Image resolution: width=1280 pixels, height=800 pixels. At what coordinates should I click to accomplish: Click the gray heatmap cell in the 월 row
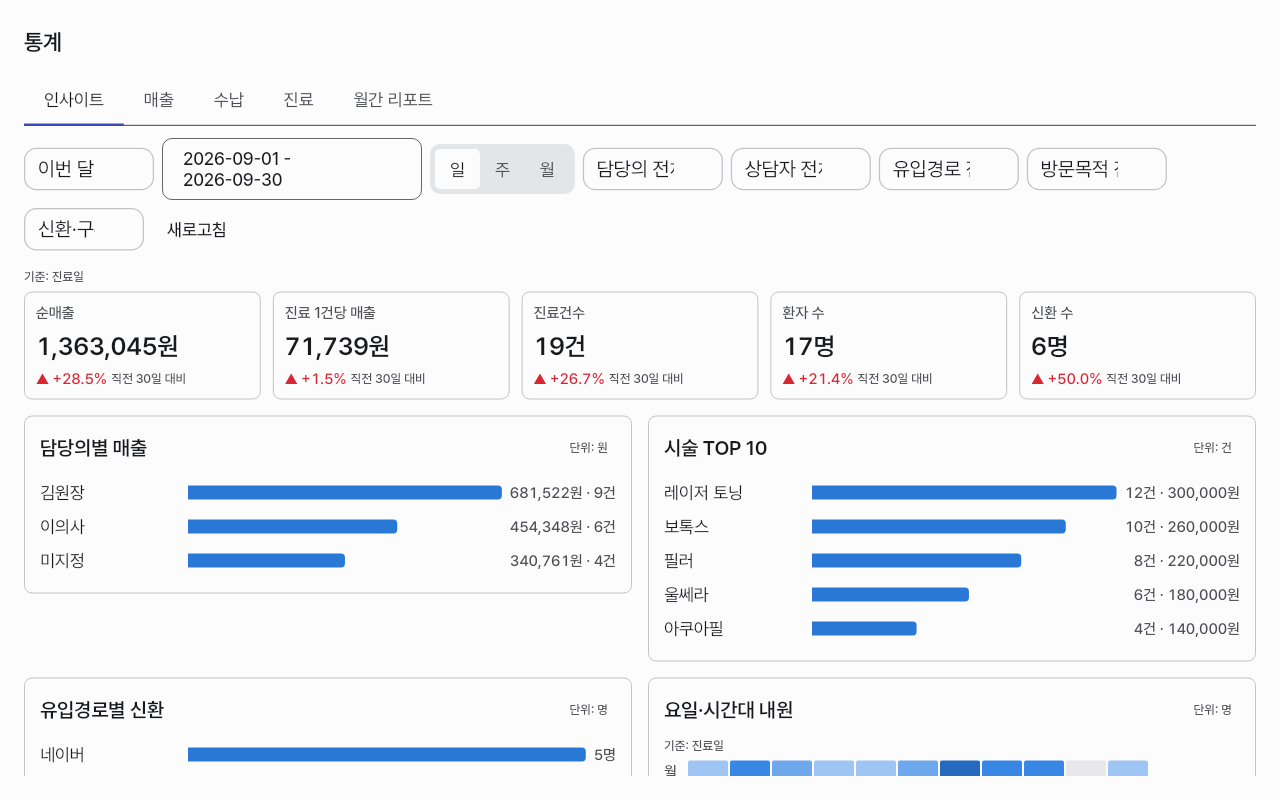point(1086,769)
